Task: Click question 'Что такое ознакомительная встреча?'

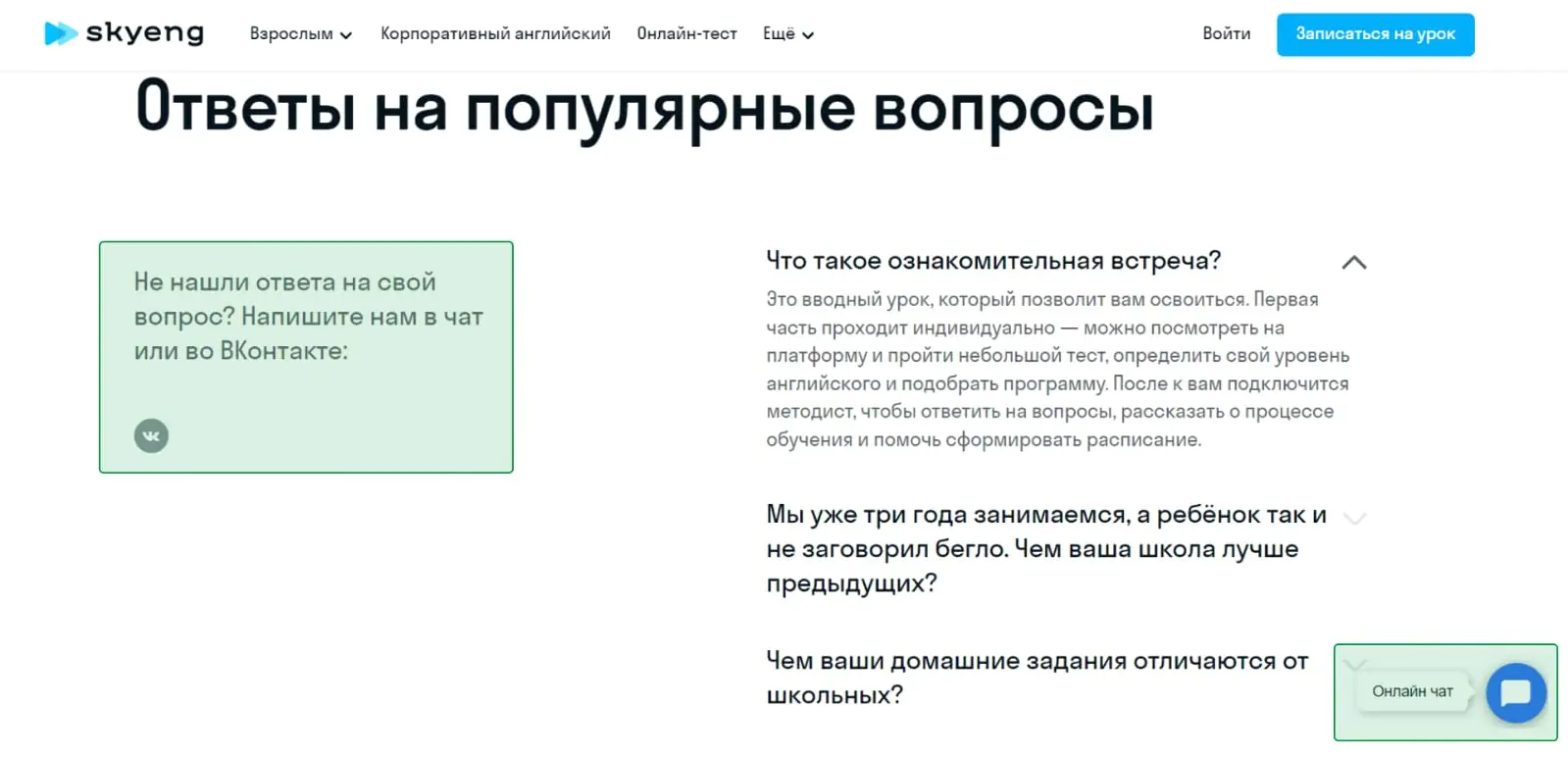Action: [992, 261]
